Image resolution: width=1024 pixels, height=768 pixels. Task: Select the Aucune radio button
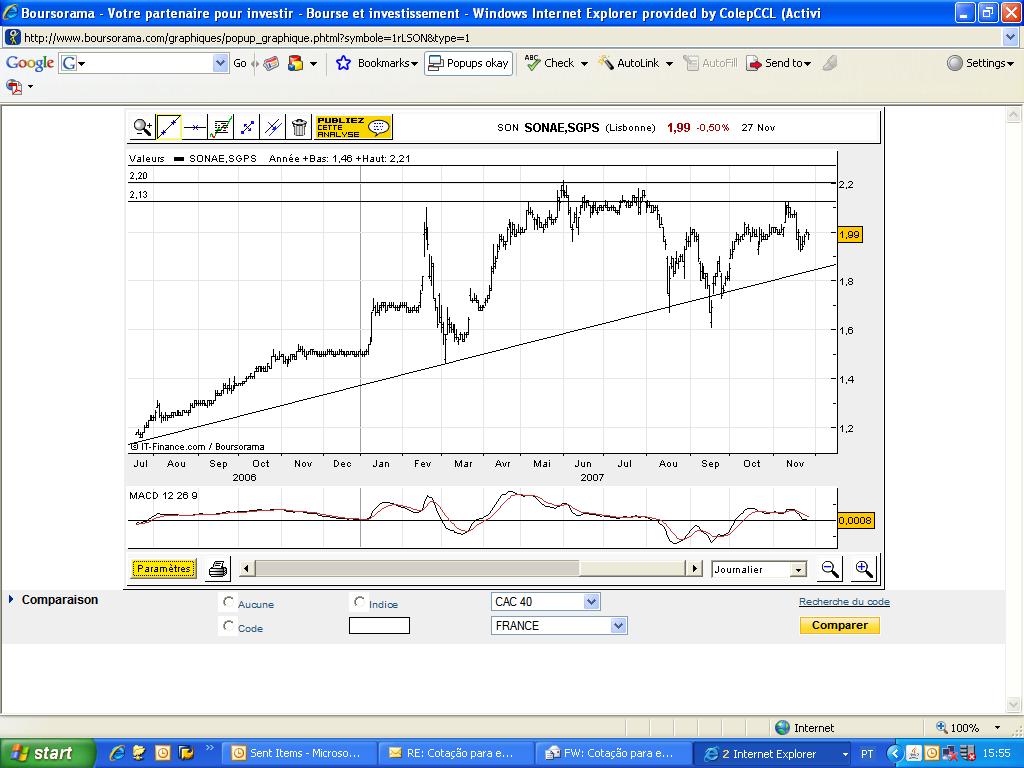coord(229,602)
